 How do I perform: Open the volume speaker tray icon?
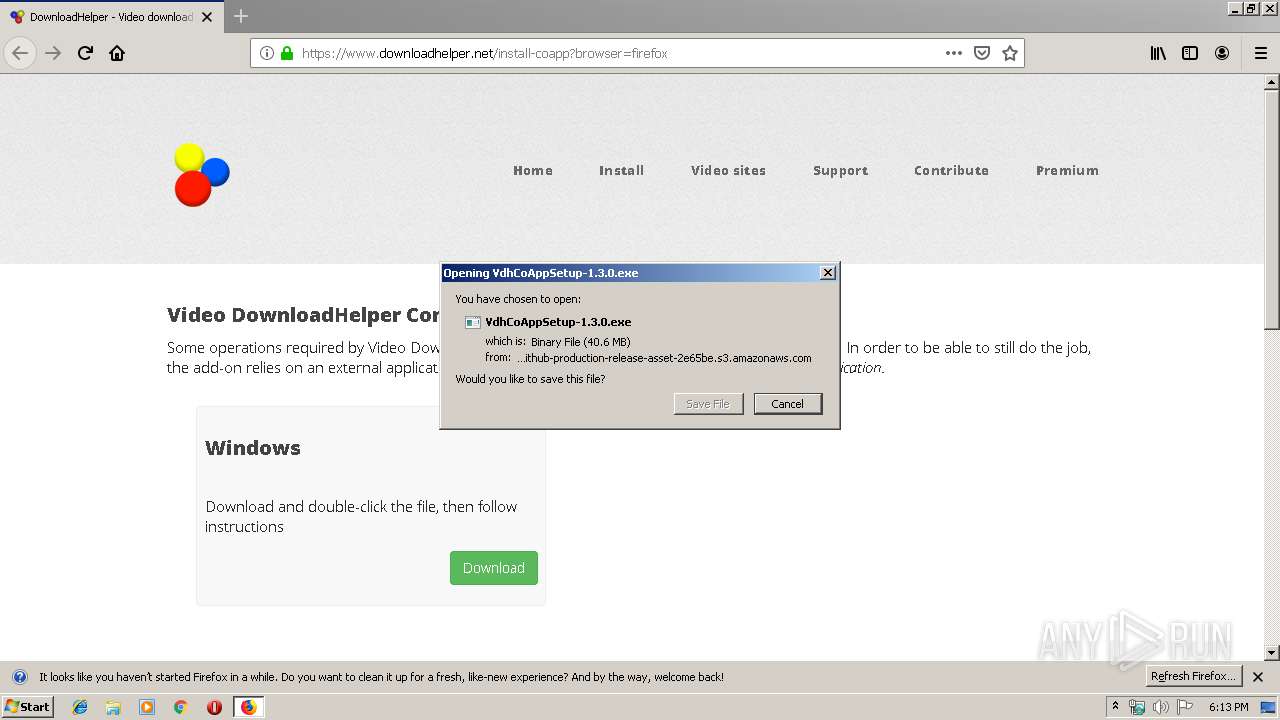[1161, 707]
